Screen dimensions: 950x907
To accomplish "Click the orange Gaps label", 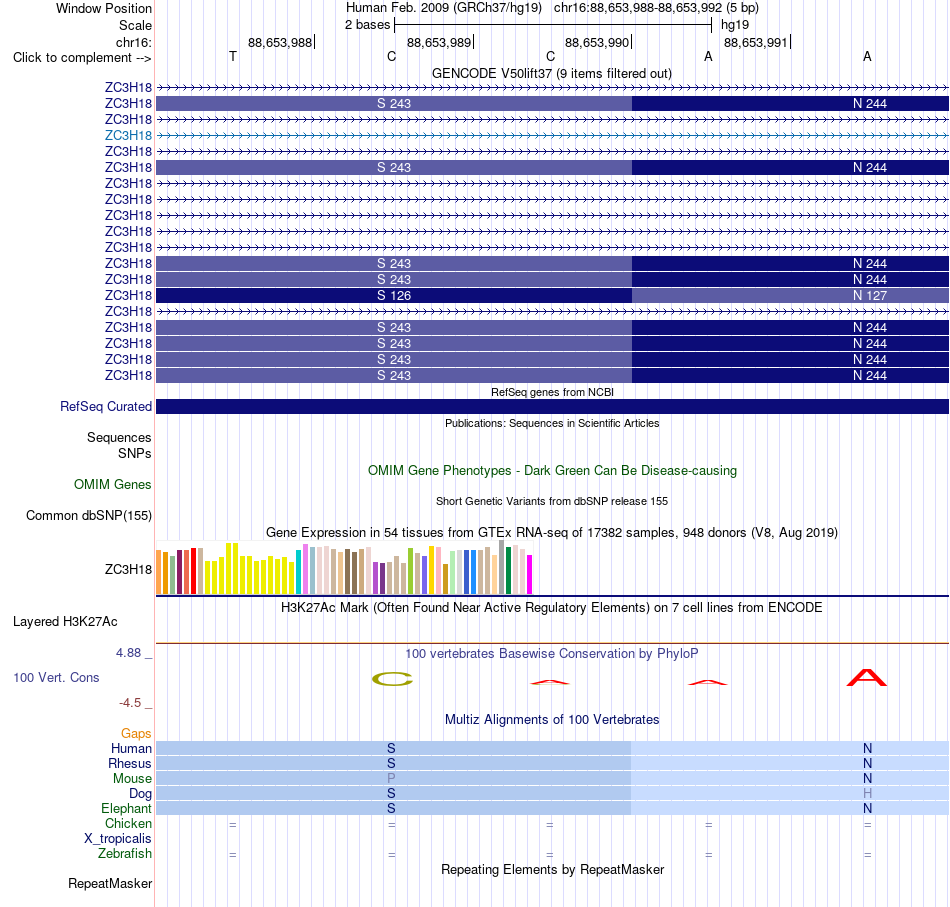I will click(136, 734).
